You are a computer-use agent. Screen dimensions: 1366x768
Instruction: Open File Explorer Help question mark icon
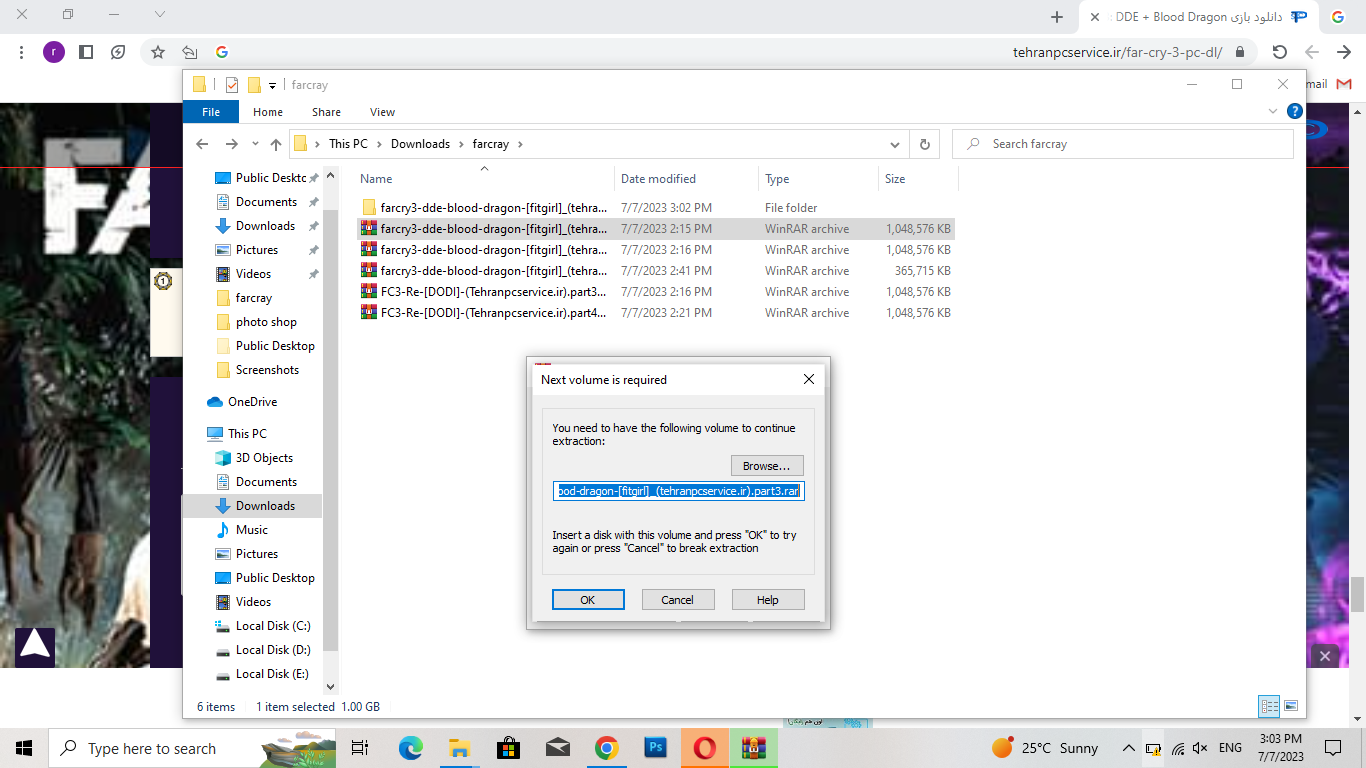pos(1294,112)
